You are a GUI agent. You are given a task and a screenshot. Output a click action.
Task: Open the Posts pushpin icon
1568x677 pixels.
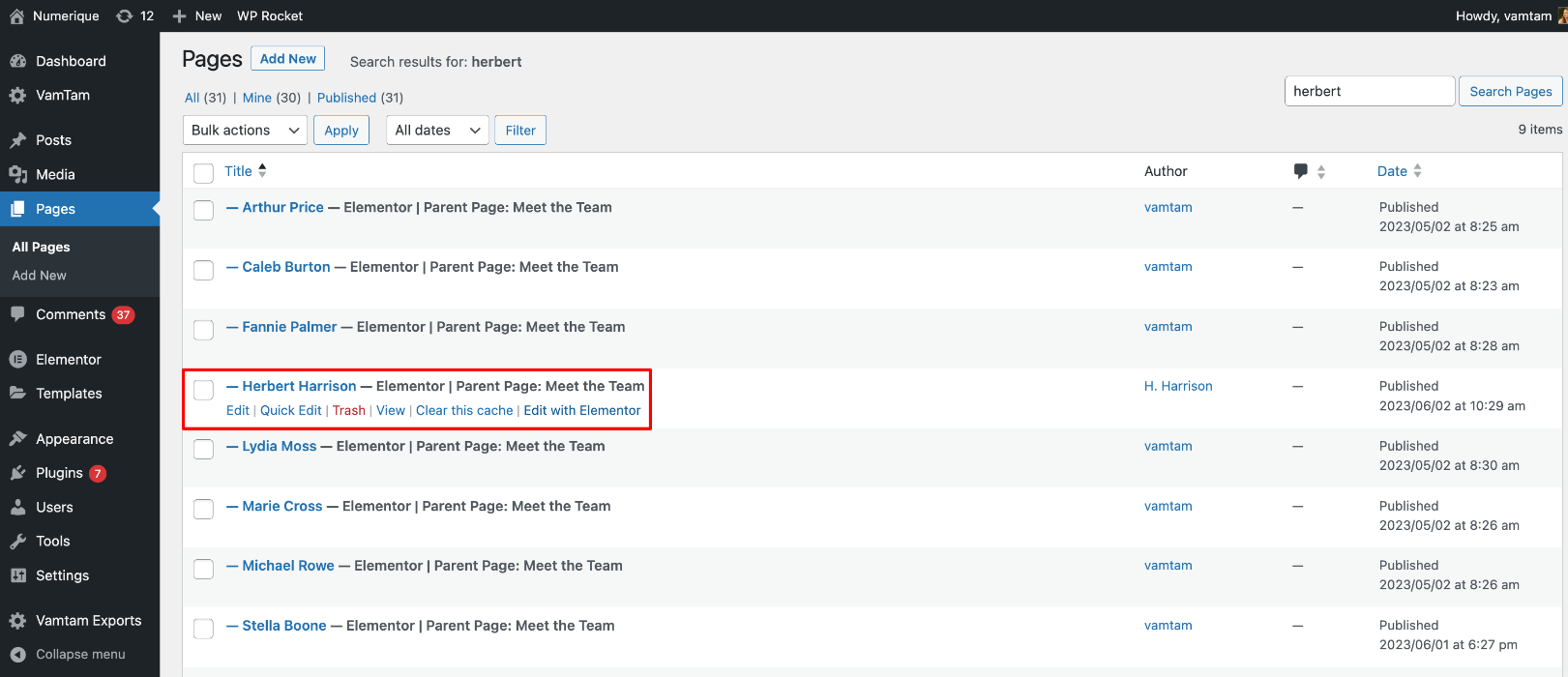tap(17, 140)
